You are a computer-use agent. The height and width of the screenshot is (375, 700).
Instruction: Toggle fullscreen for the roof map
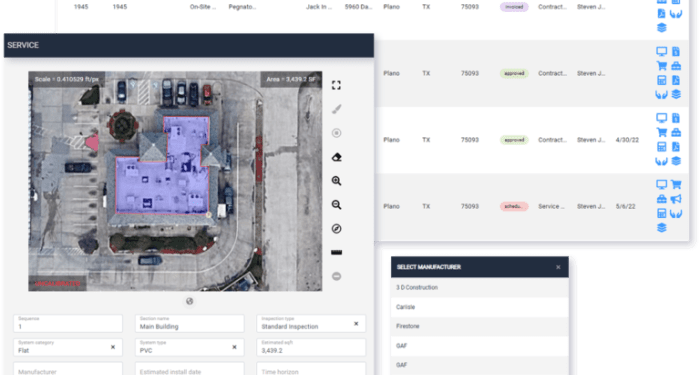pos(336,85)
